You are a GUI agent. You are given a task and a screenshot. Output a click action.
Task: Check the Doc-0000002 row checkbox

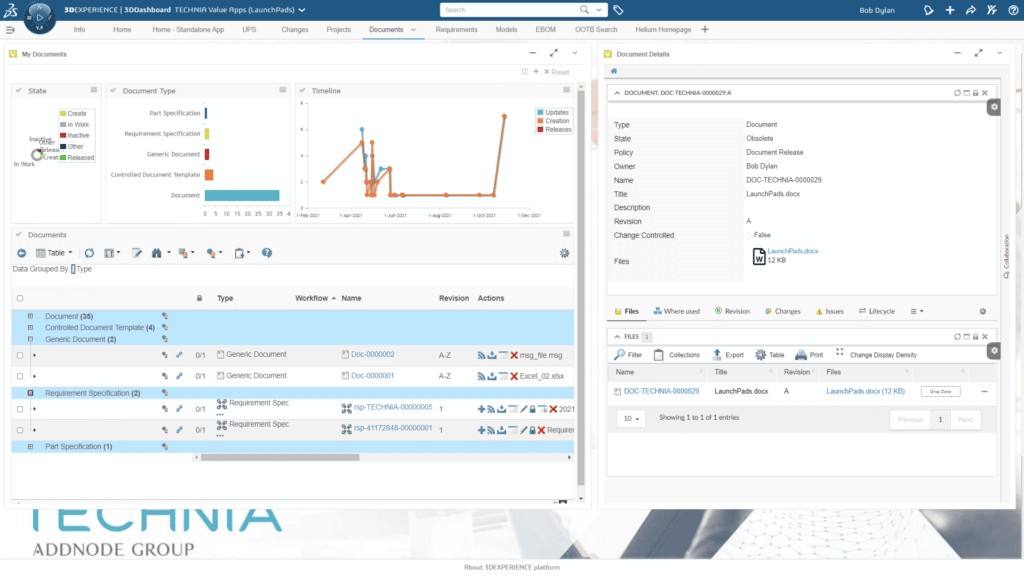click(x=20, y=356)
